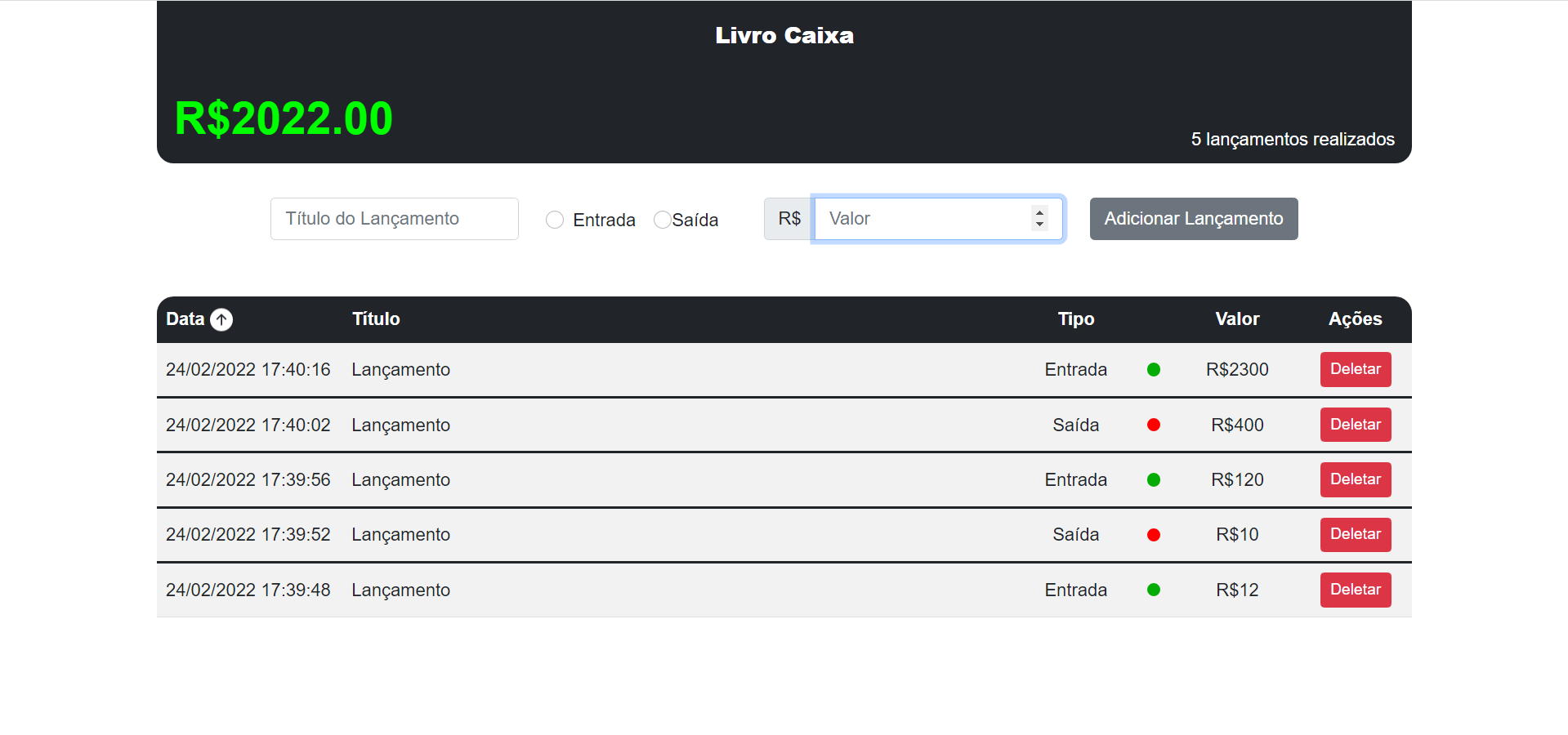Deletar the entry made at 17:40:16
The image size is (1568, 735).
point(1355,369)
